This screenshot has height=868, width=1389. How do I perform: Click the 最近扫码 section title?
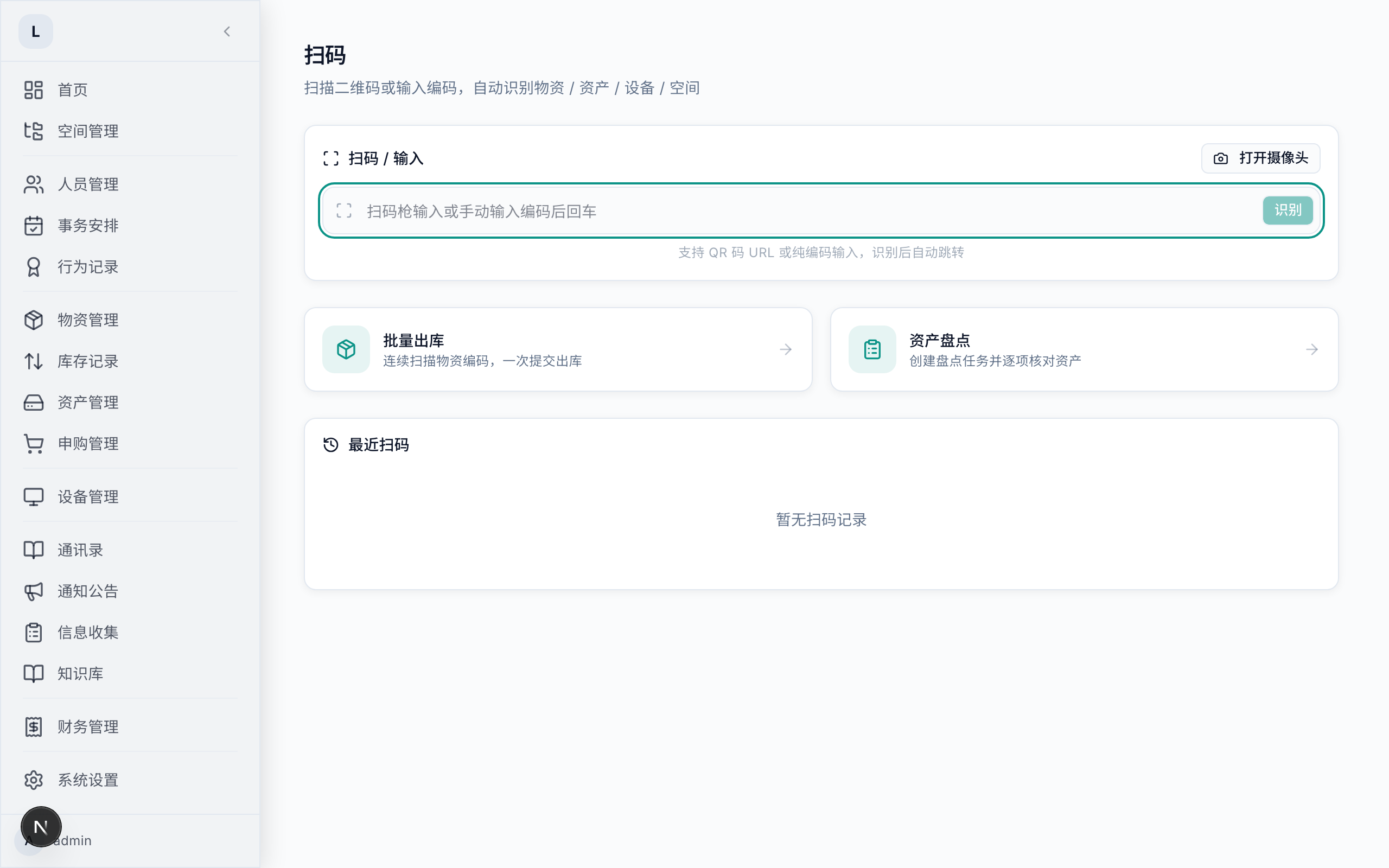pos(378,445)
